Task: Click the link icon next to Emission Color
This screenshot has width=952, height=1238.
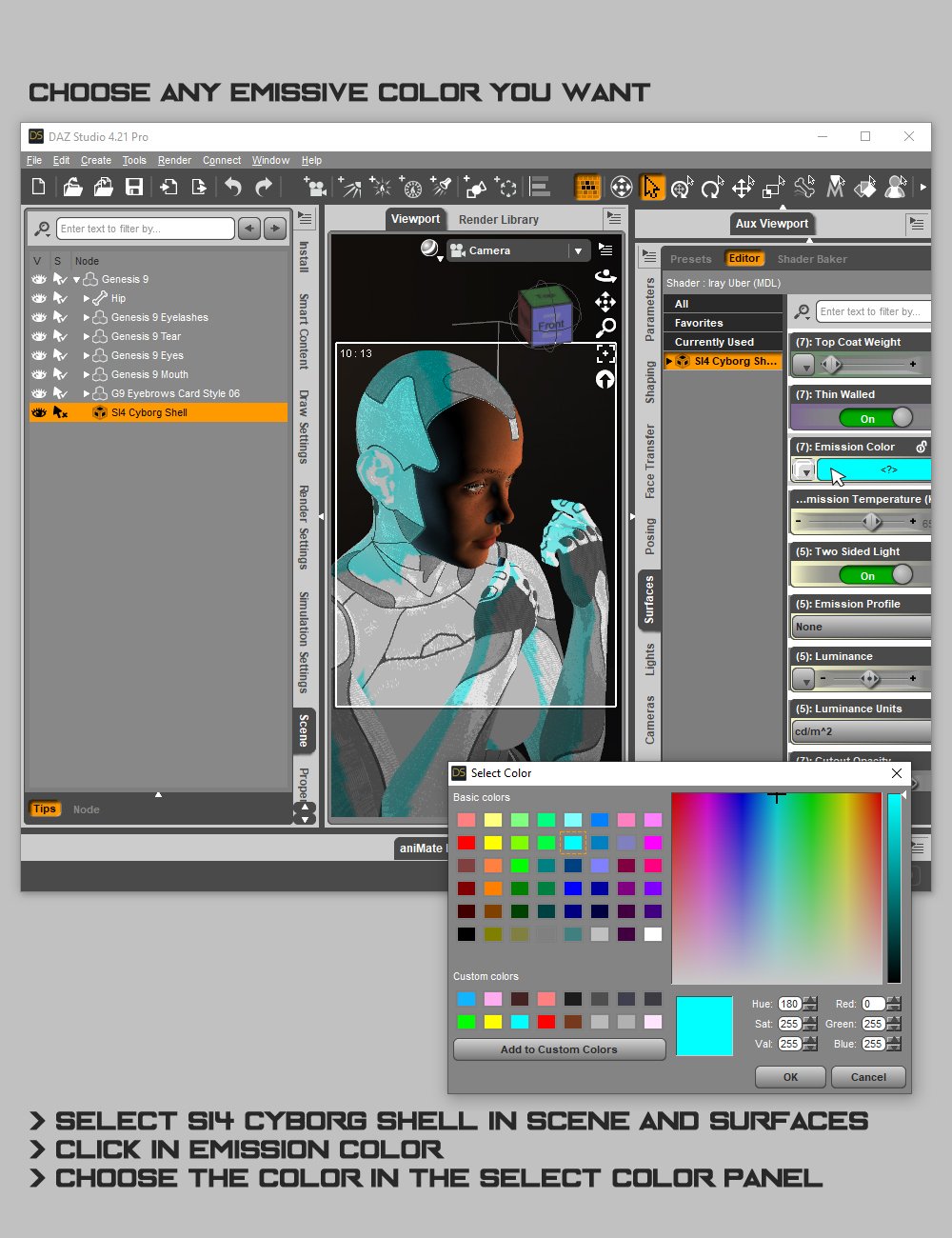Action: [x=921, y=446]
